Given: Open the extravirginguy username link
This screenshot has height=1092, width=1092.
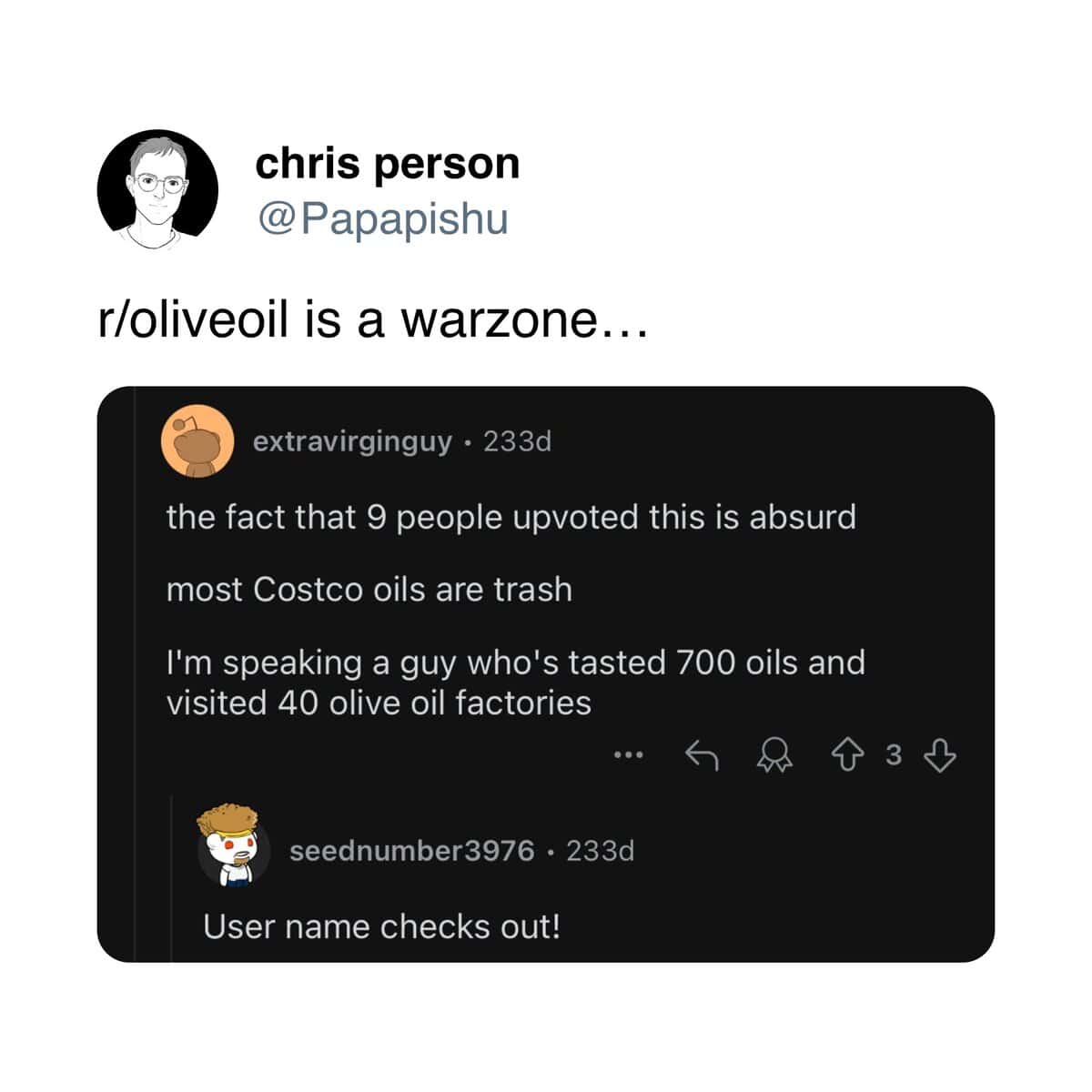Looking at the screenshot, I should 352,441.
